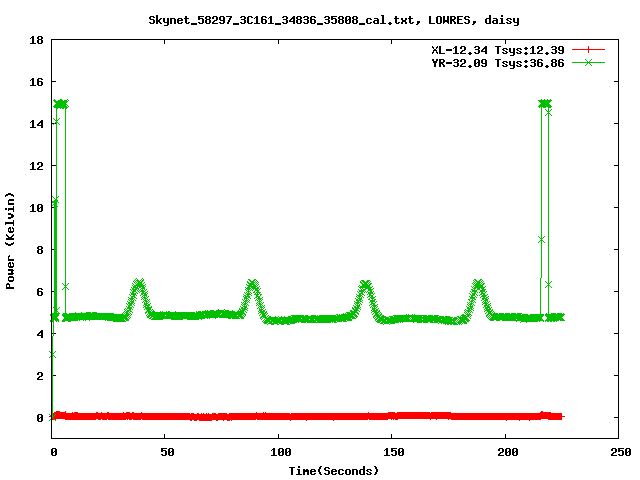Screen dimensions: 640x480
Task: Click y-axis tick label 14
Action: [36, 124]
